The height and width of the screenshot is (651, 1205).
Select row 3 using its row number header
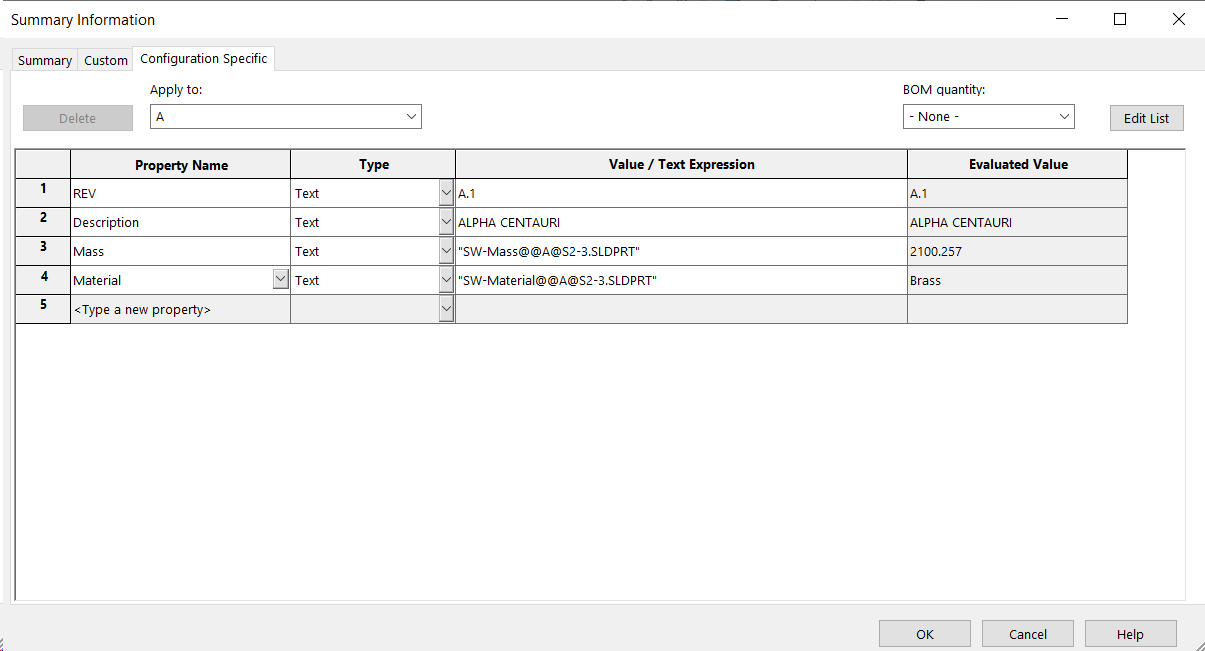point(42,250)
